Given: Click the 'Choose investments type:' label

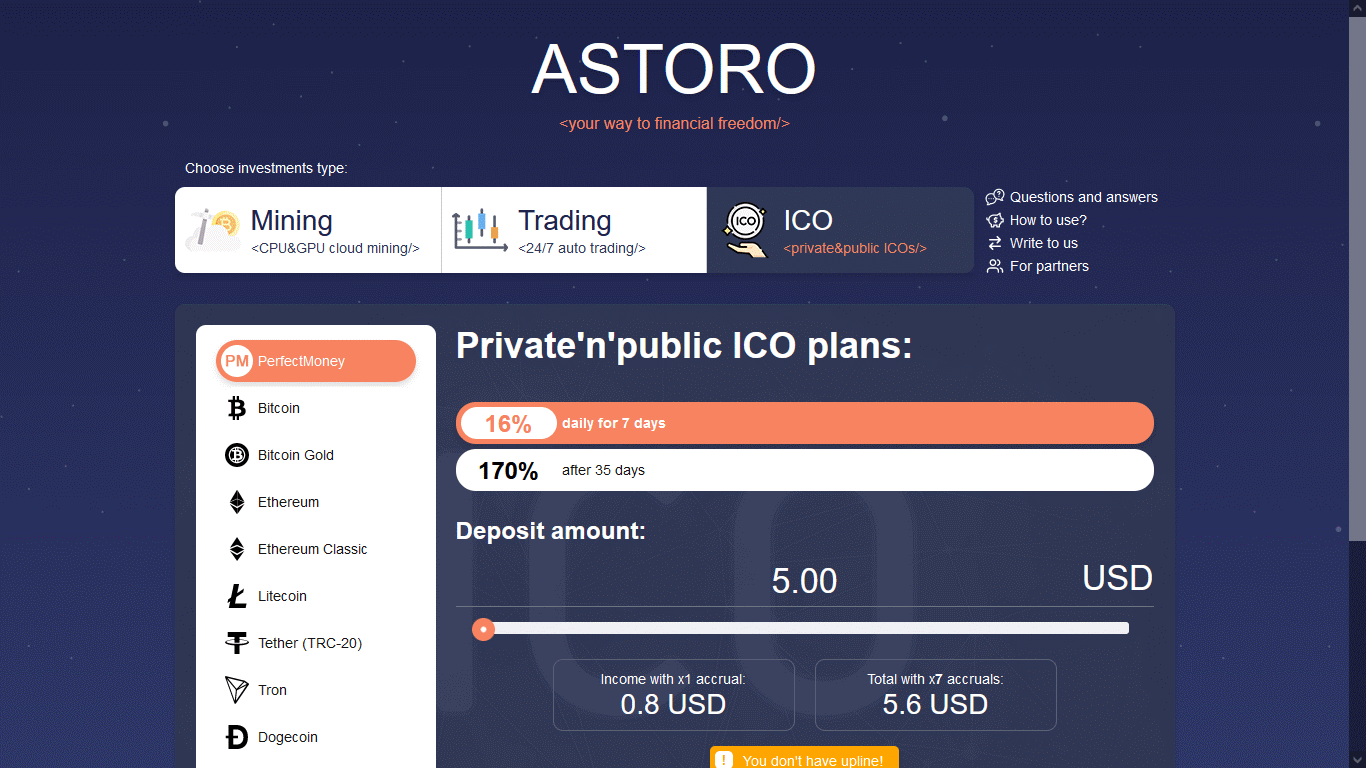Looking at the screenshot, I should click(x=266, y=168).
